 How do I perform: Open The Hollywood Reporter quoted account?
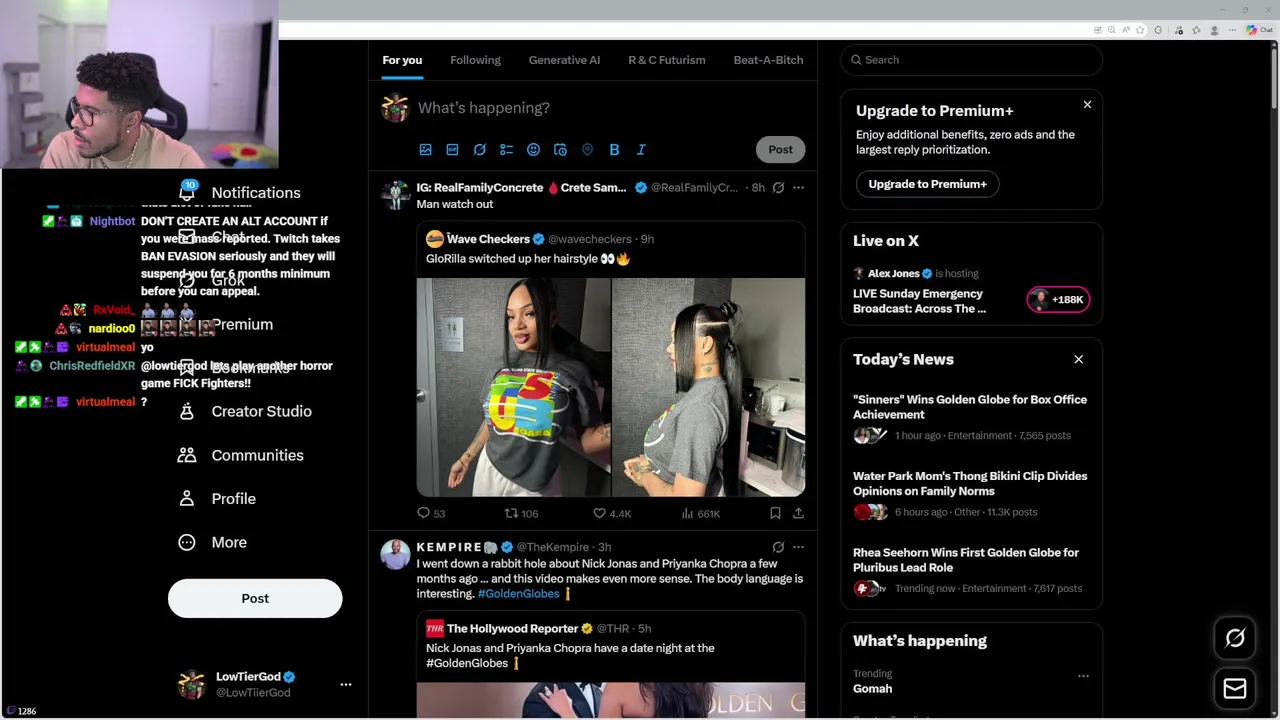point(512,629)
